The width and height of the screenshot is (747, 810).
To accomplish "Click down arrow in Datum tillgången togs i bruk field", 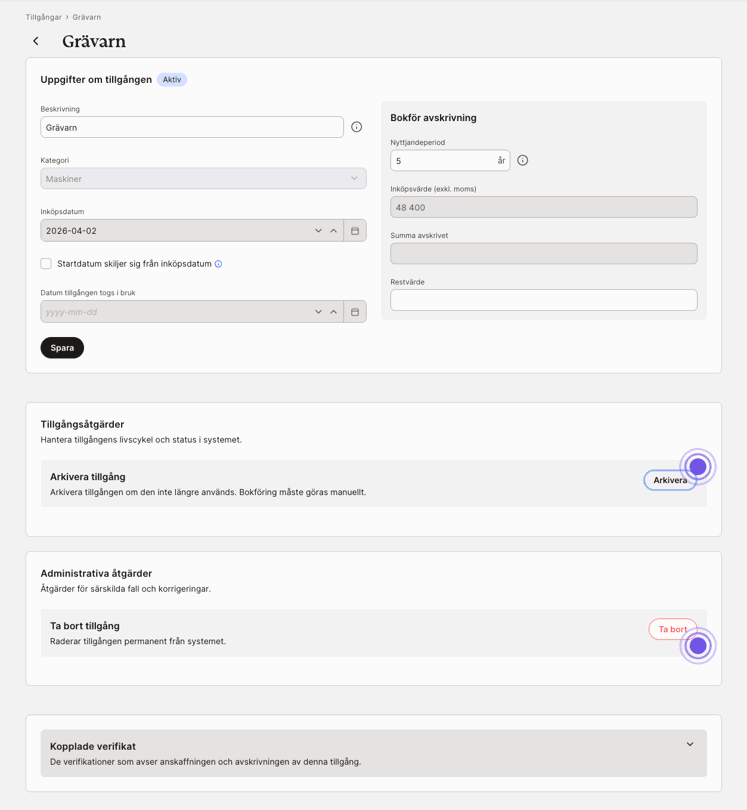I will click(318, 312).
